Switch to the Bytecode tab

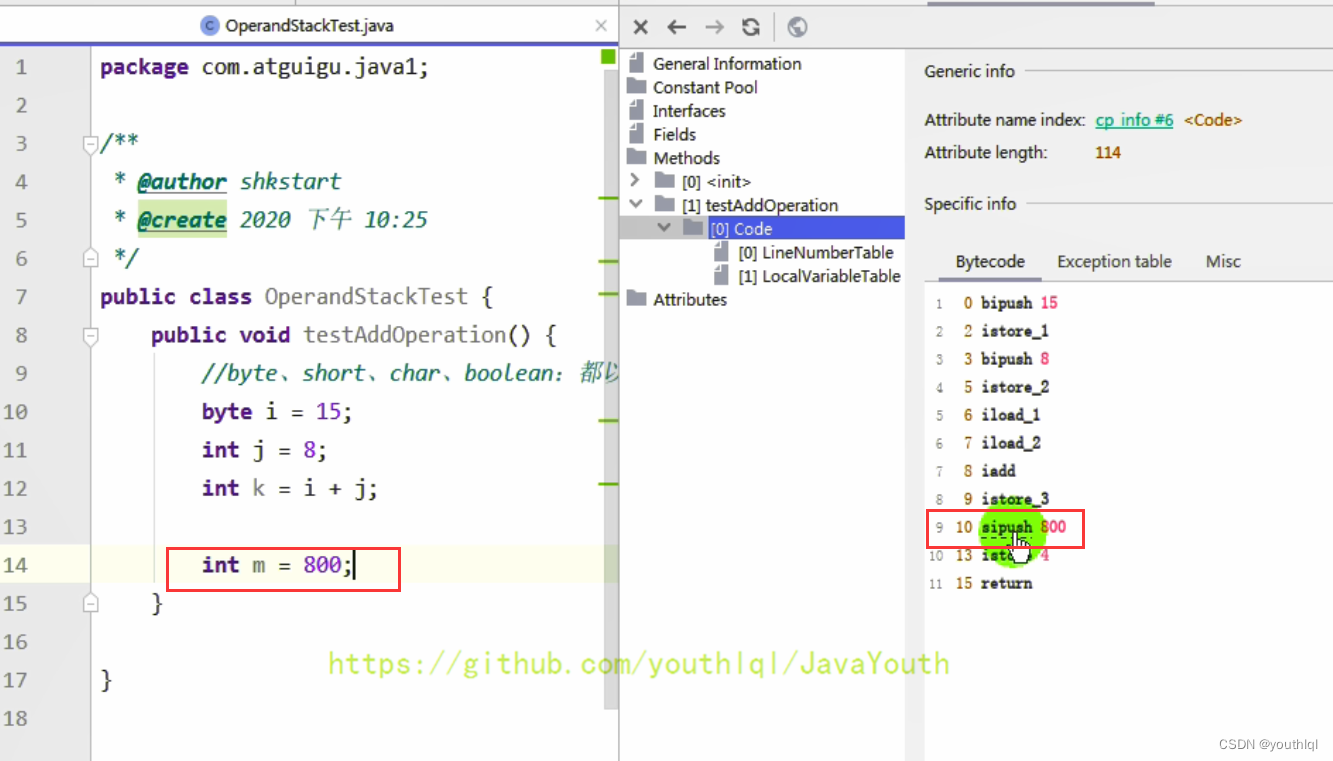pyautogui.click(x=990, y=261)
